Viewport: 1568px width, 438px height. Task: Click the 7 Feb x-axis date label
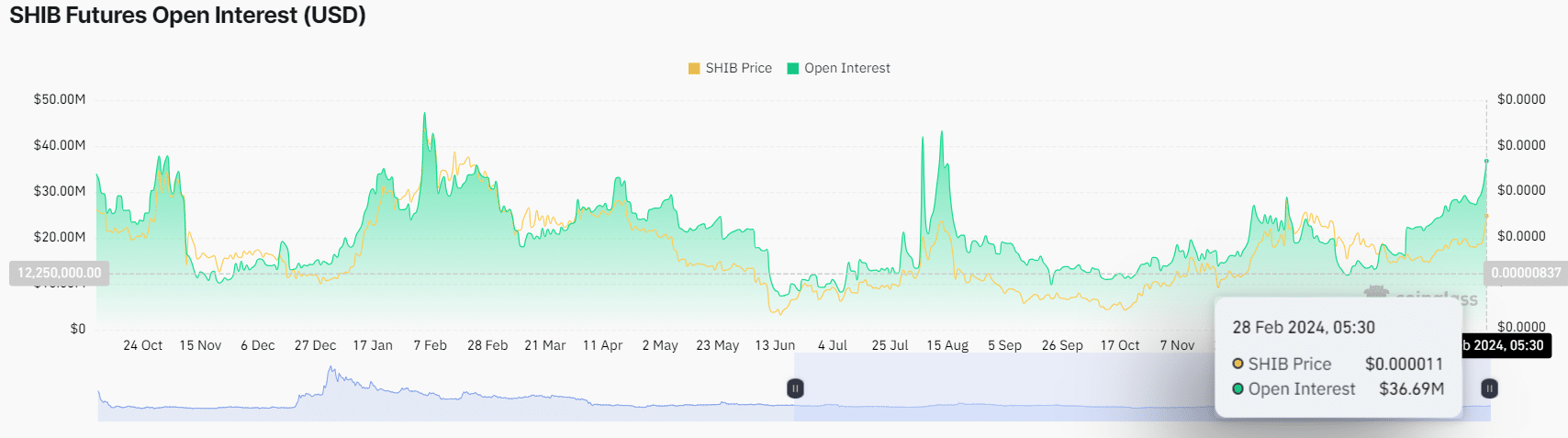tap(430, 345)
